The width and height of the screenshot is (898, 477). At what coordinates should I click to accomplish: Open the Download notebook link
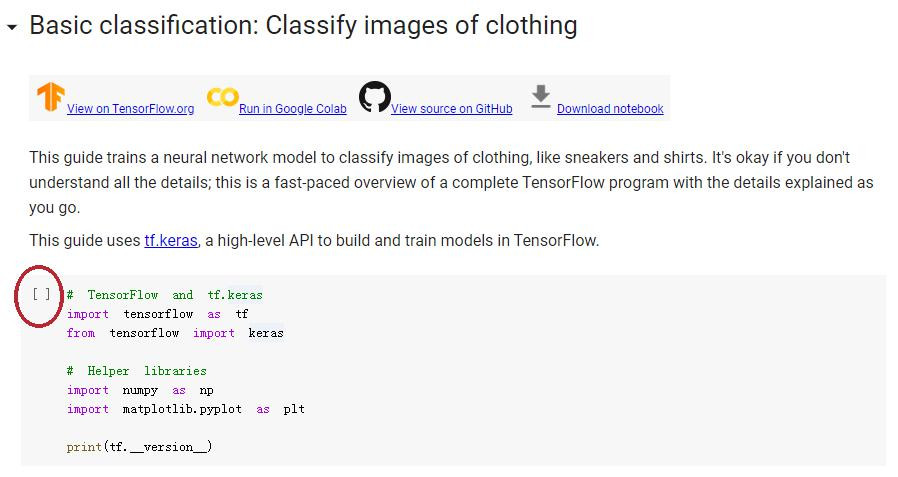click(610, 109)
